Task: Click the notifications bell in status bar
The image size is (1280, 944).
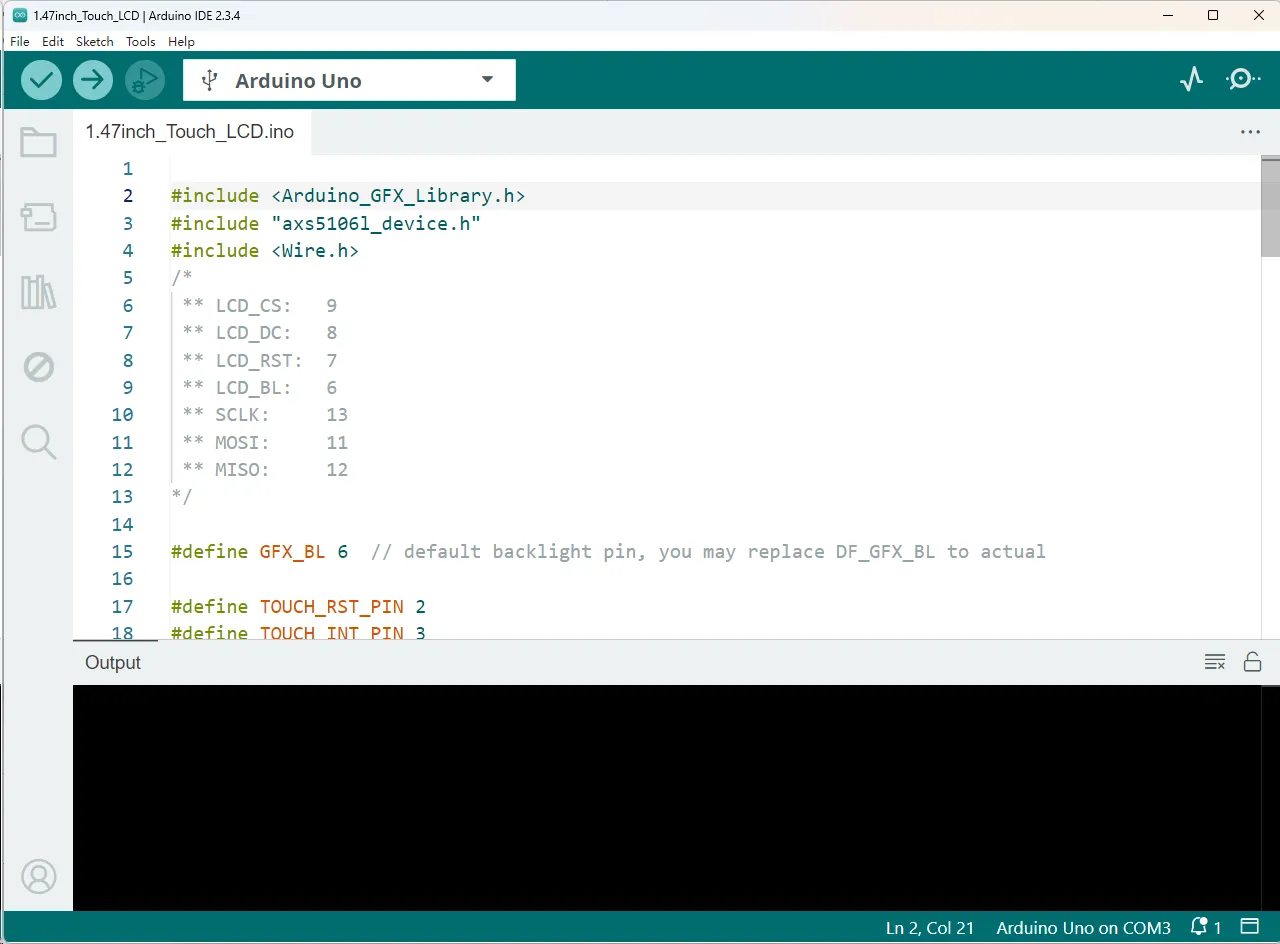Action: coord(1205,927)
